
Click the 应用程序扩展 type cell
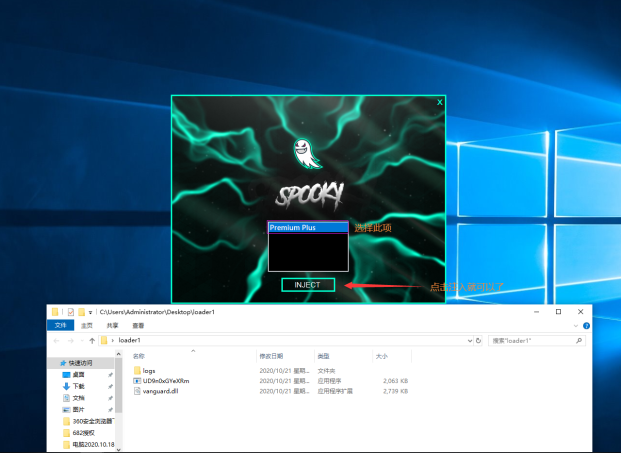tap(335, 391)
